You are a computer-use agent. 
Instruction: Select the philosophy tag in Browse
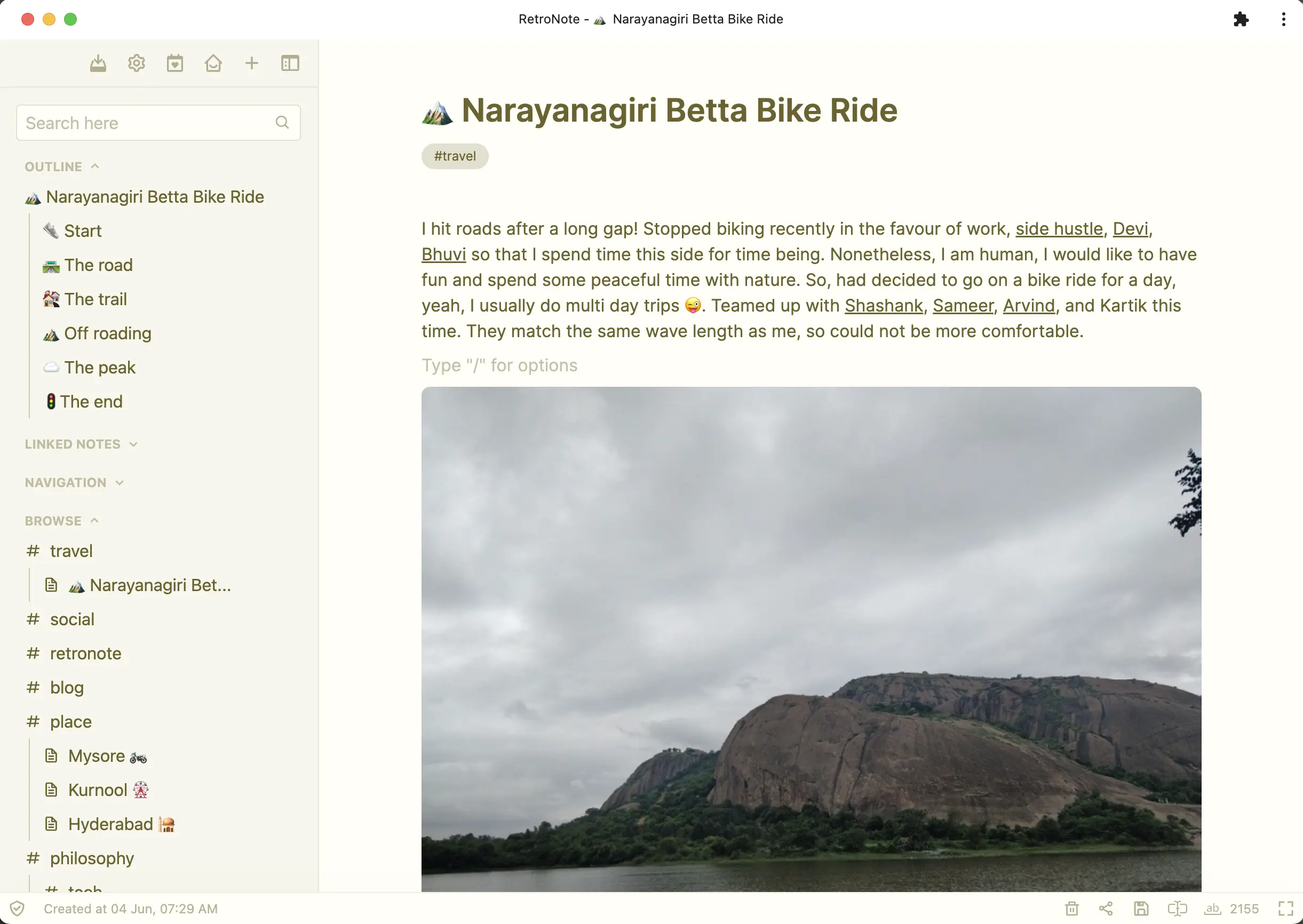80,858
